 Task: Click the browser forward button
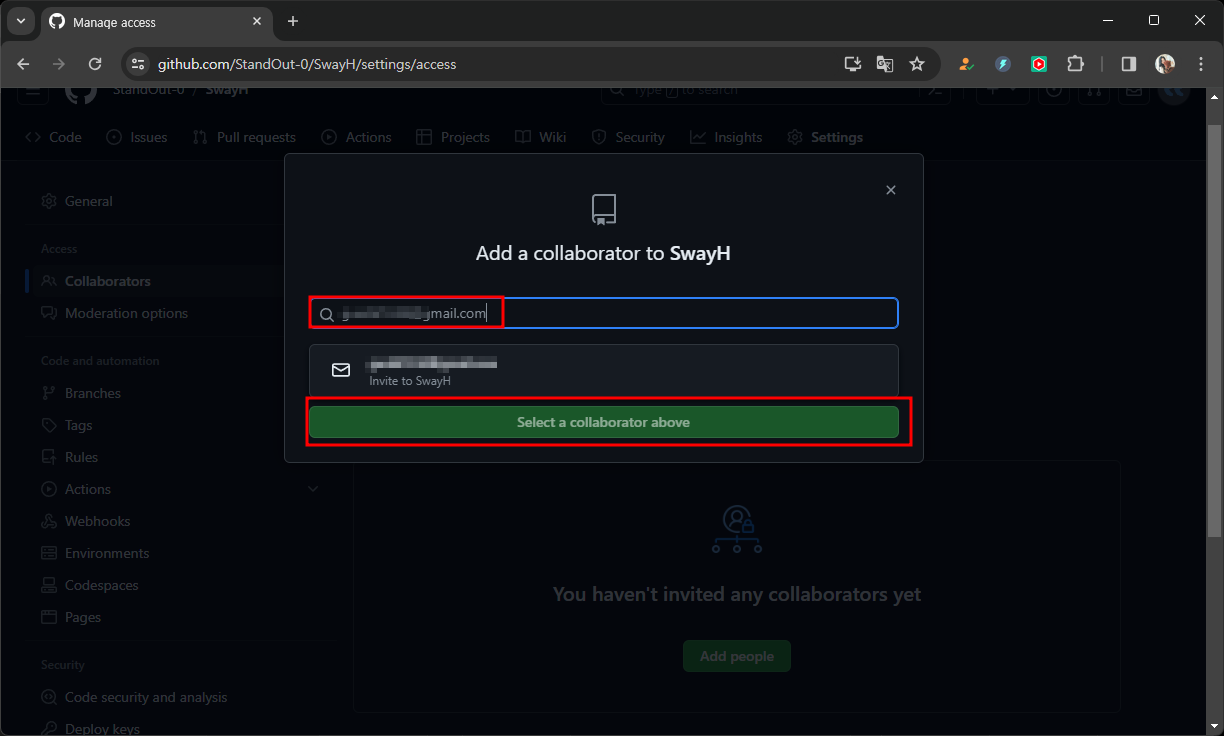coord(59,64)
